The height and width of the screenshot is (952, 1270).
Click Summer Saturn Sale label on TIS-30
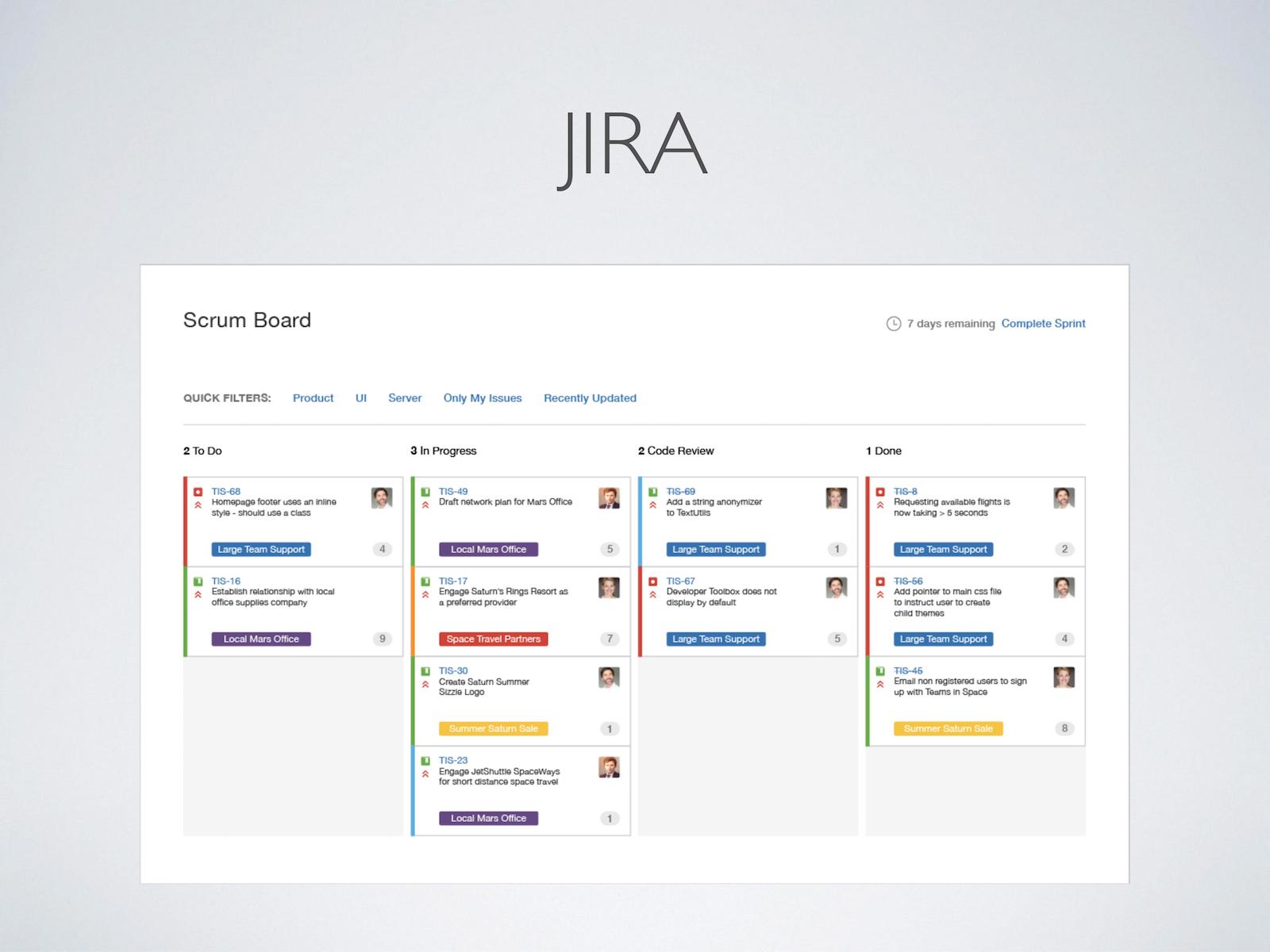(494, 728)
